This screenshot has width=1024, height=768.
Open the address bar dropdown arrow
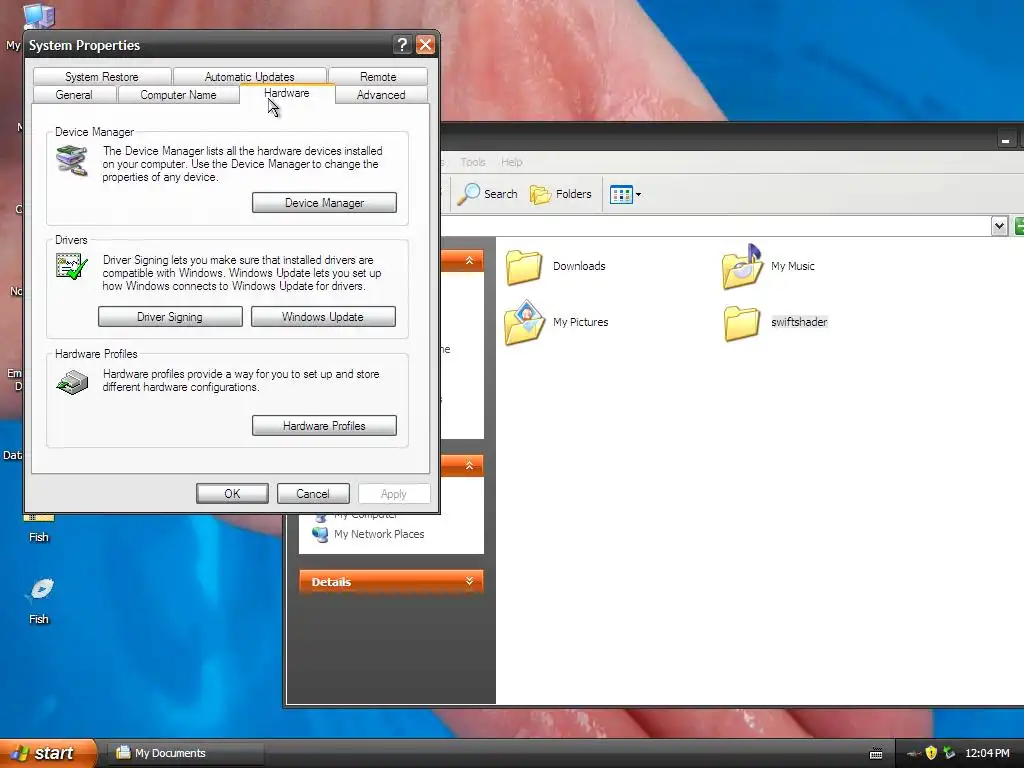(x=999, y=226)
